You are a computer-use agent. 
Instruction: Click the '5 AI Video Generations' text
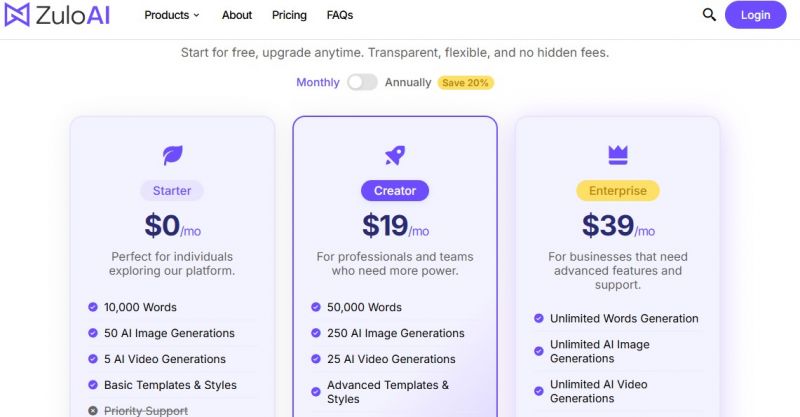point(165,359)
